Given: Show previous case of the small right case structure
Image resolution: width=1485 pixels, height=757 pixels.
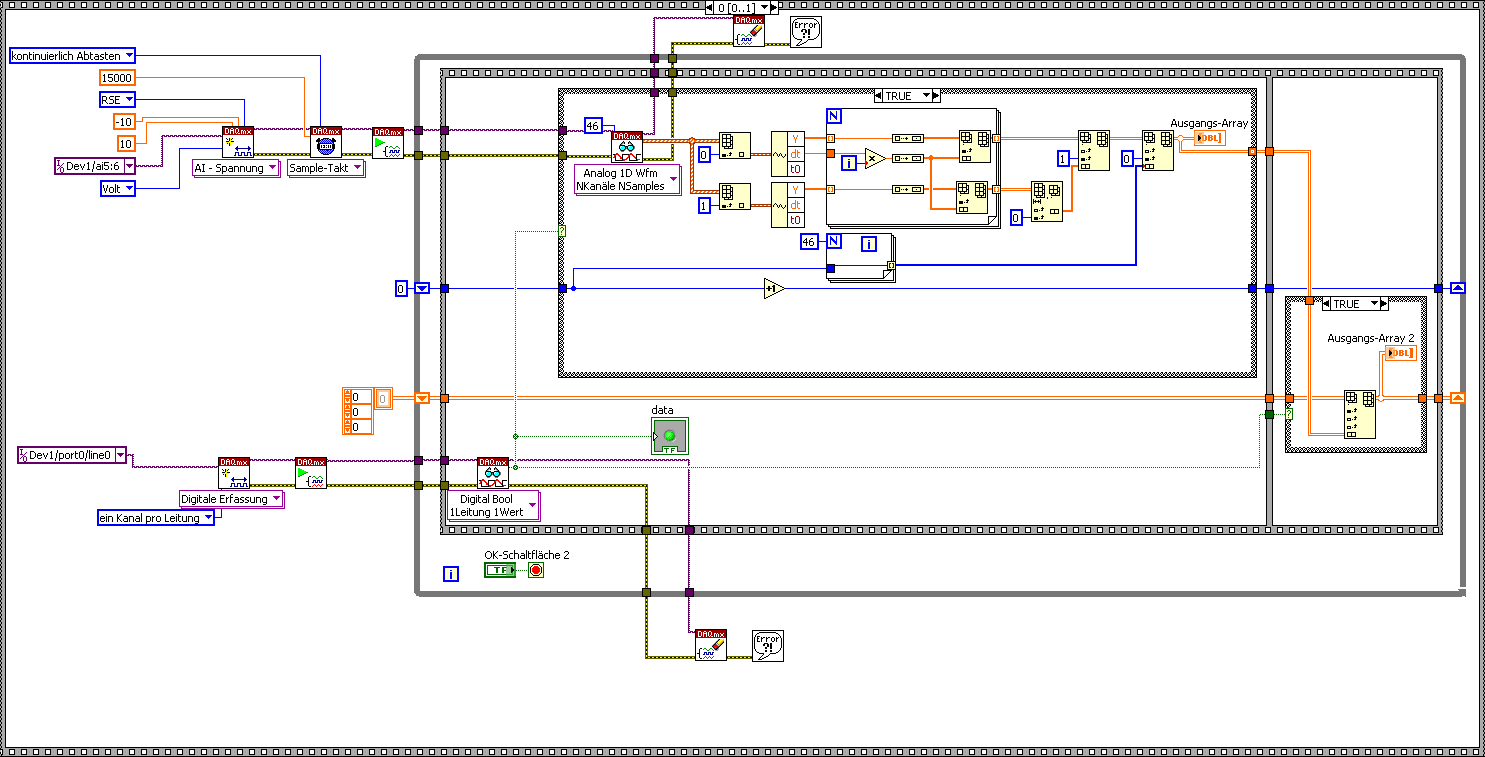Looking at the screenshot, I should pyautogui.click(x=1325, y=304).
